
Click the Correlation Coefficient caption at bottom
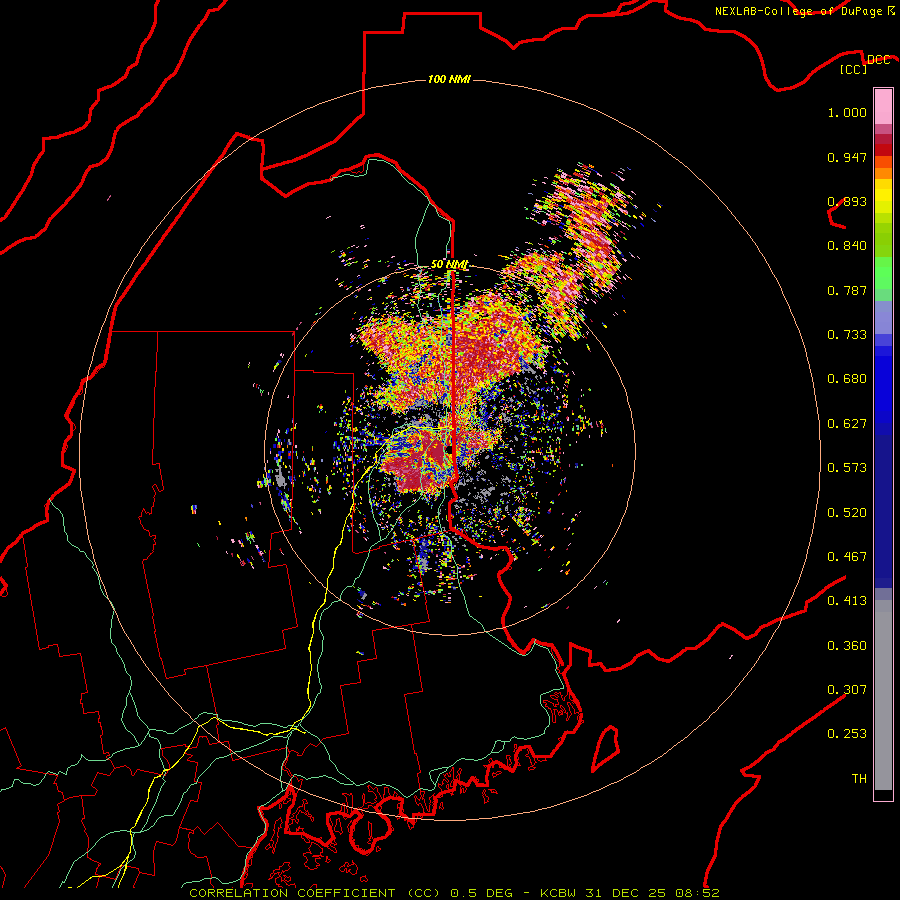454,893
